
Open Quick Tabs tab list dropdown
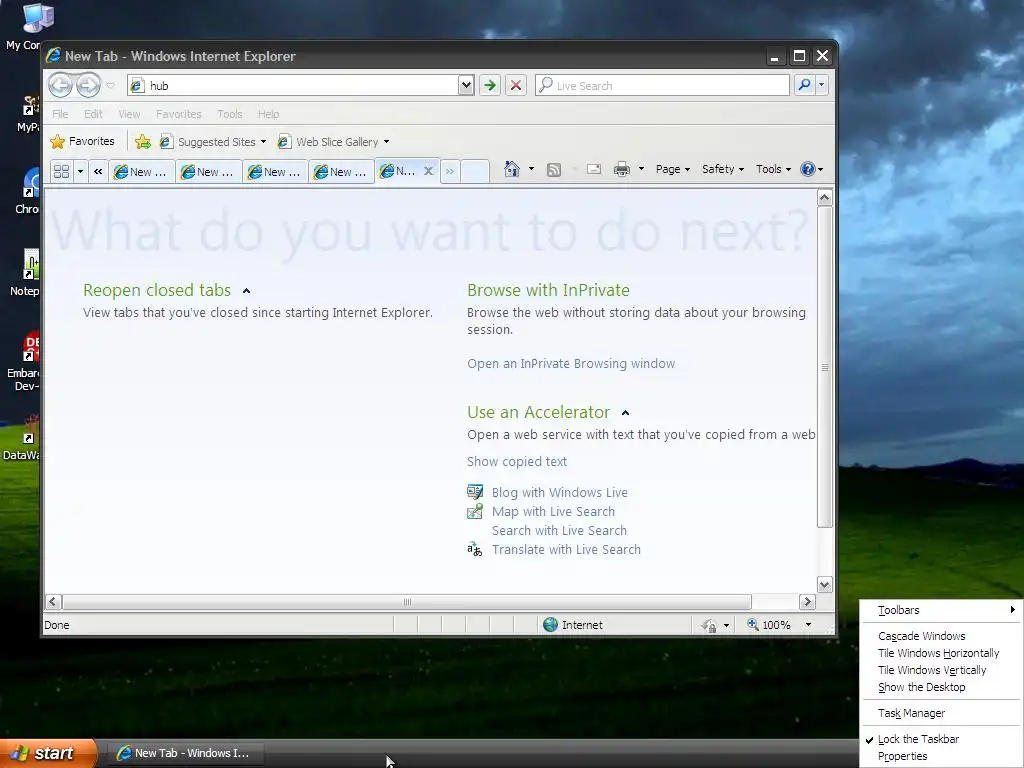pyautogui.click(x=80, y=171)
